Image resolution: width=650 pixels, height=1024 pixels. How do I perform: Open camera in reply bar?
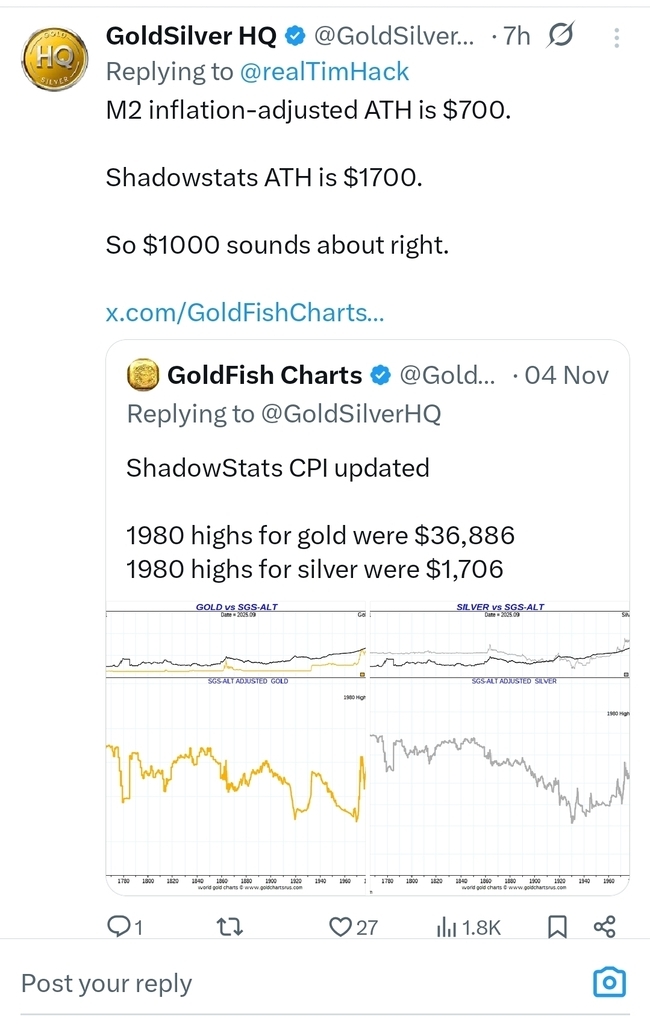click(x=609, y=982)
